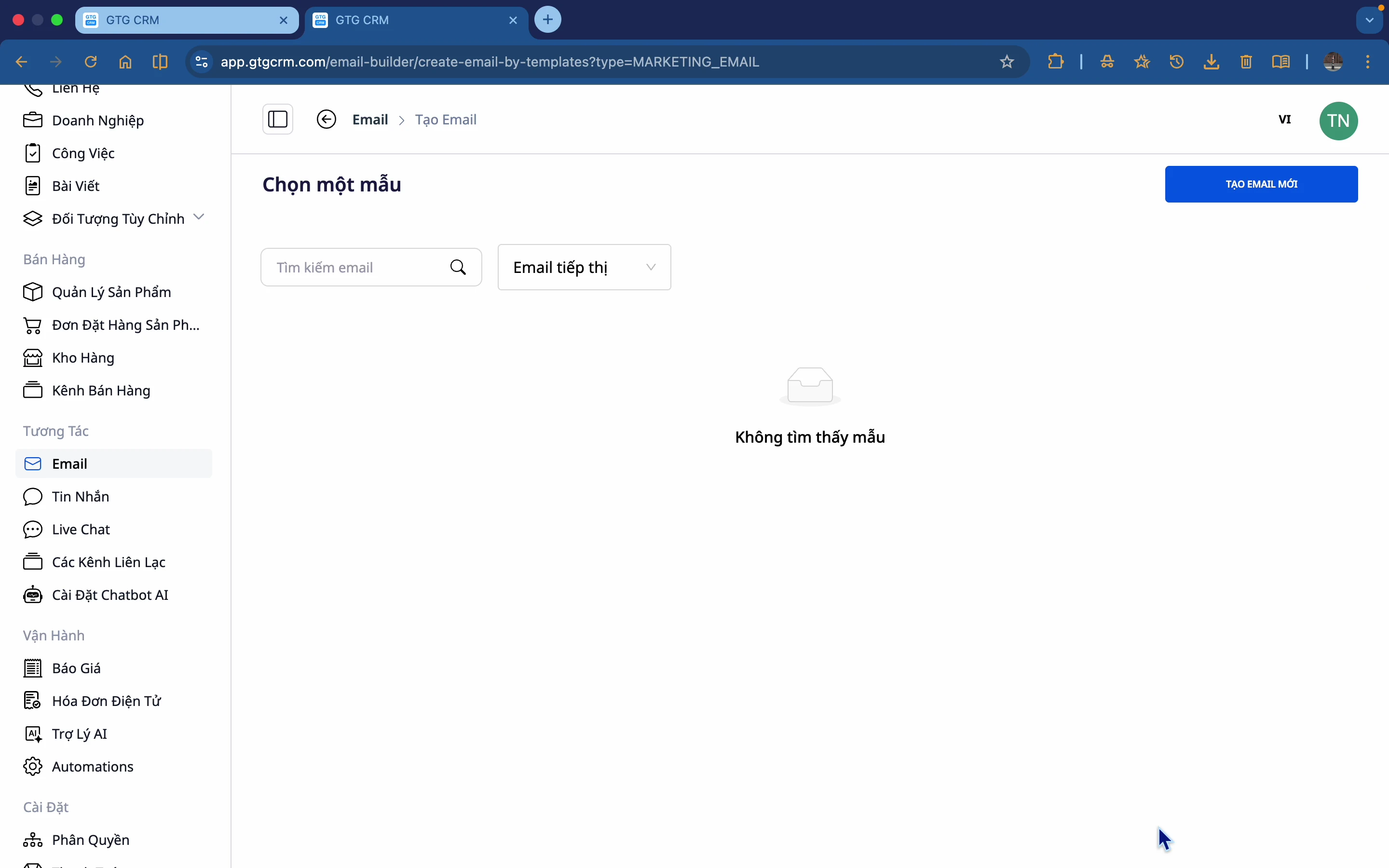Open Cài Đặt Chatbot AI page
The height and width of the screenshot is (868, 1389).
click(109, 595)
